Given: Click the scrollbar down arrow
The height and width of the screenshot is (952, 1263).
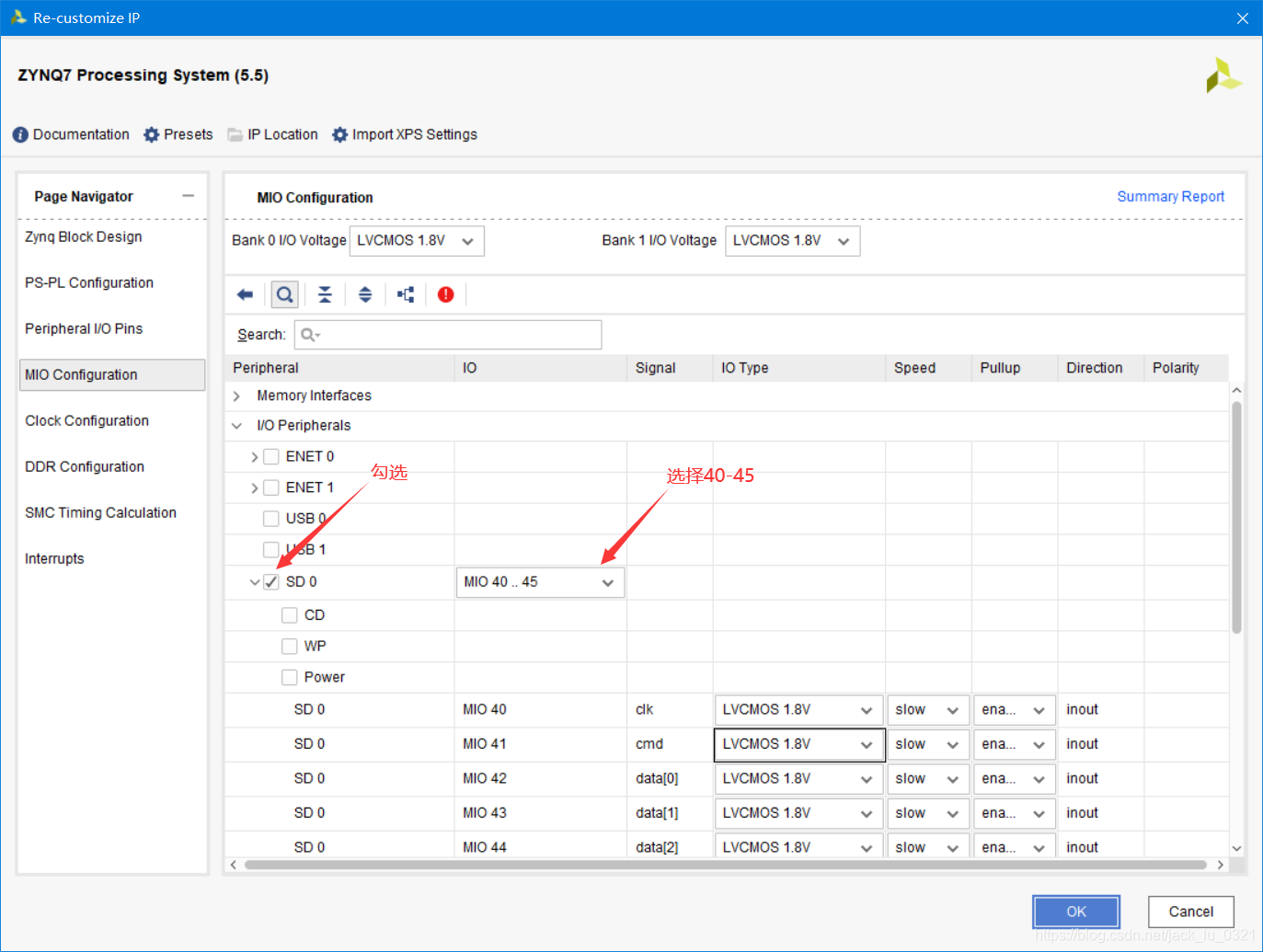Looking at the screenshot, I should click(x=1236, y=848).
